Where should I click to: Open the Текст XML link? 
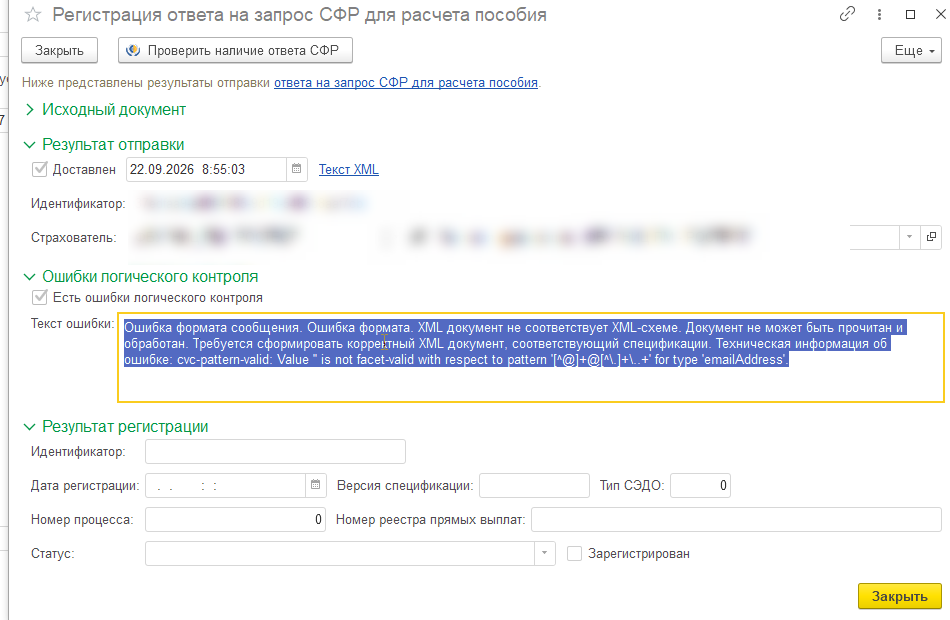coord(348,169)
